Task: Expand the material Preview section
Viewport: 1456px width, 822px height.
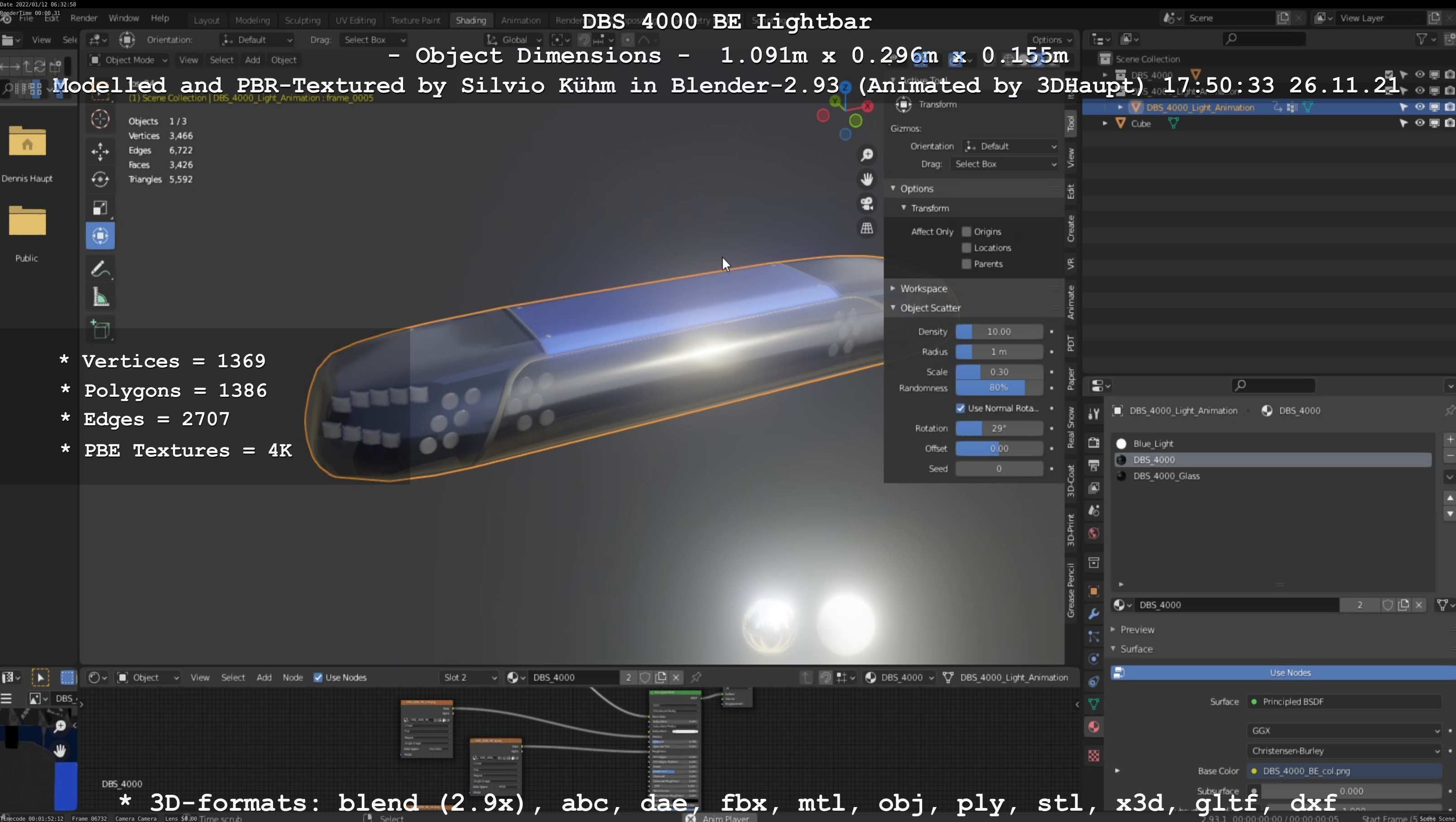Action: tap(1137, 629)
